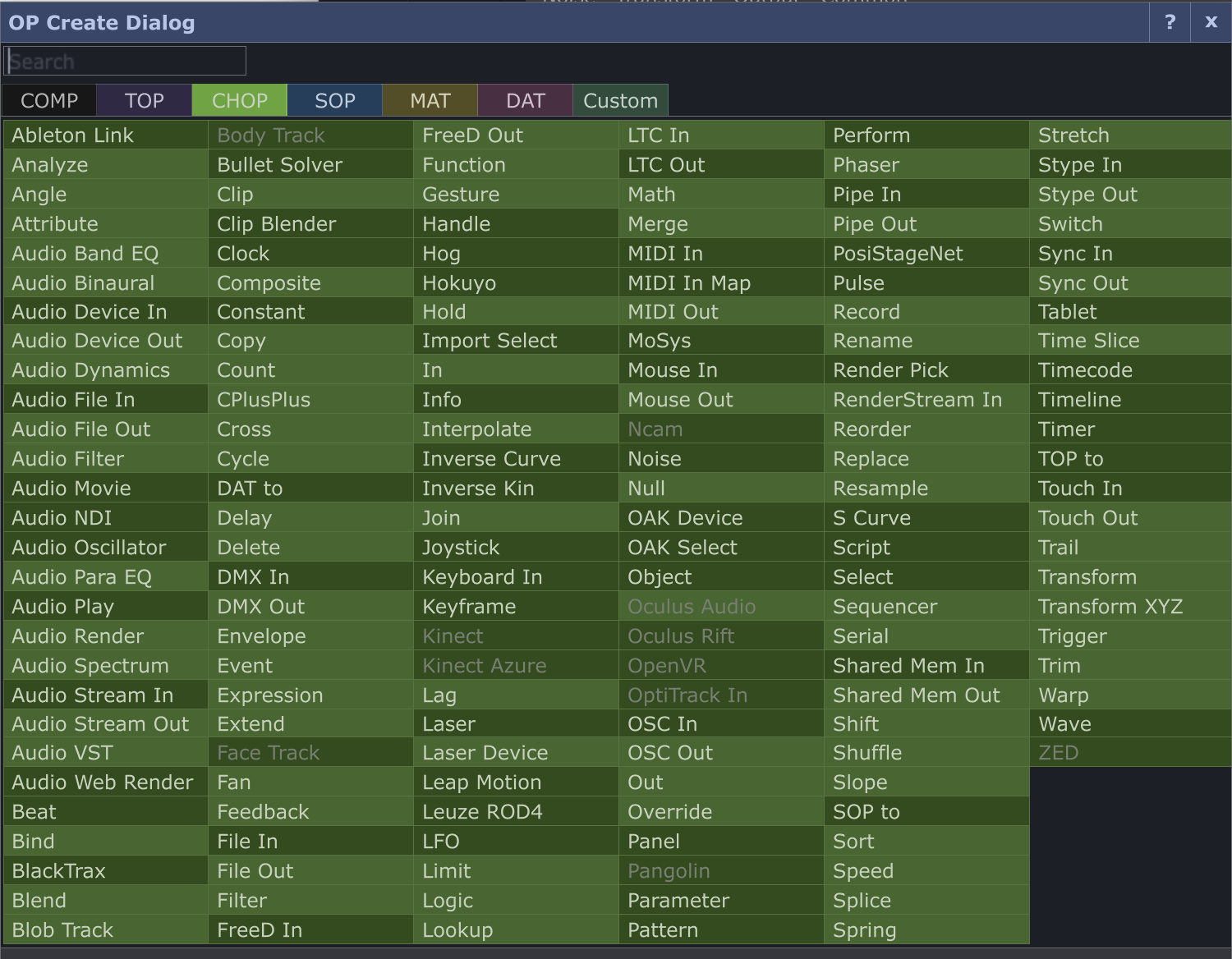
Task: Select the Inverse Curve operator
Action: coord(516,459)
